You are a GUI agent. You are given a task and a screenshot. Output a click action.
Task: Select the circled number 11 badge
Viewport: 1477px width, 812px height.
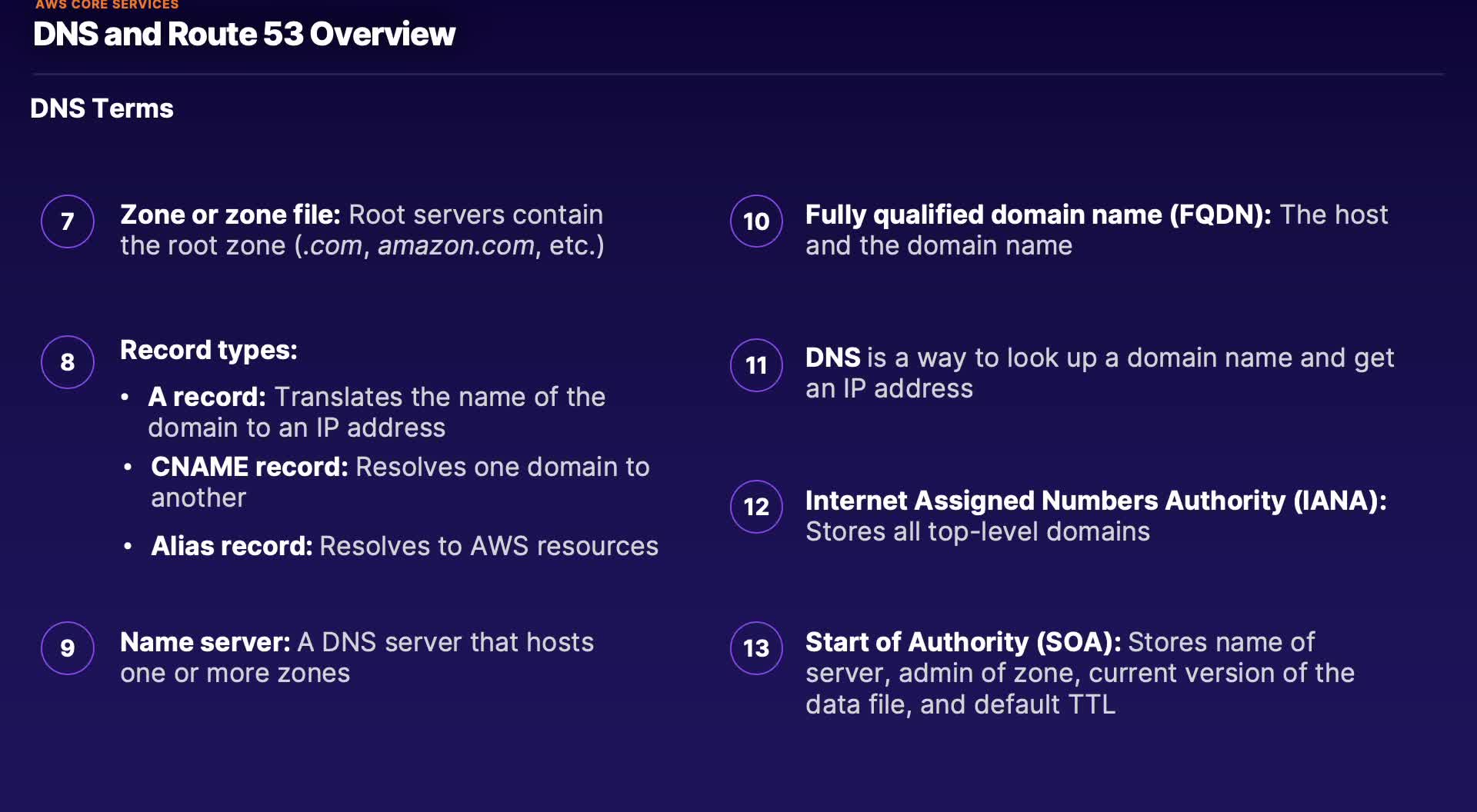(x=756, y=365)
